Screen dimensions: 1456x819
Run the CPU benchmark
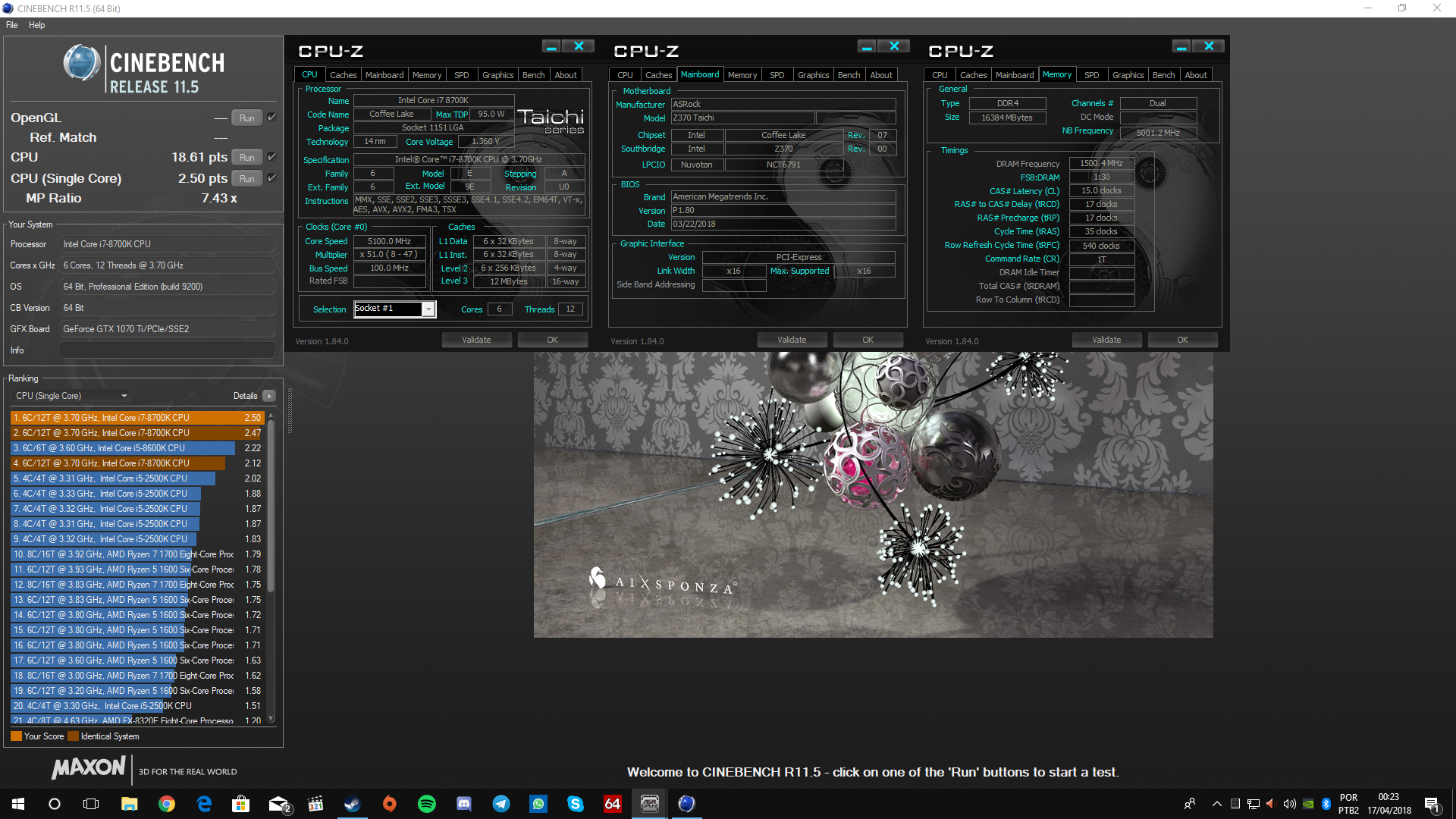(247, 157)
